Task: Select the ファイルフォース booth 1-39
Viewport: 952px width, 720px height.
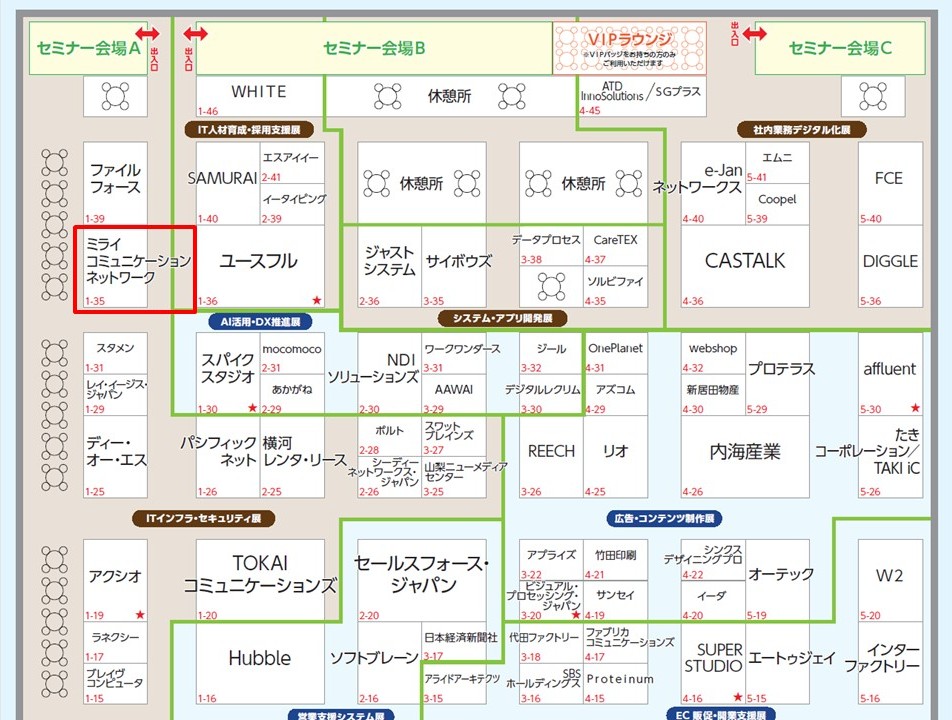Action: tap(115, 183)
